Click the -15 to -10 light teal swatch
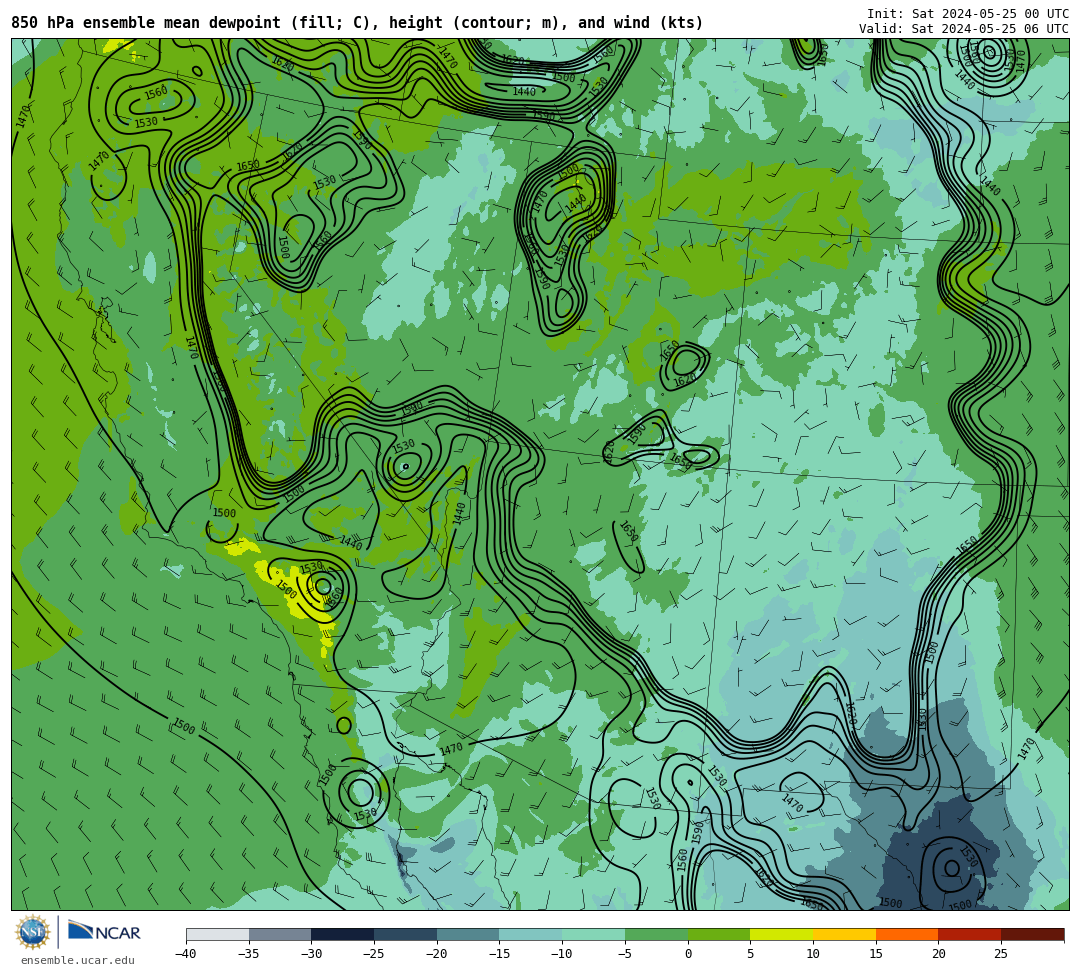The height and width of the screenshot is (973, 1080). coord(531,934)
